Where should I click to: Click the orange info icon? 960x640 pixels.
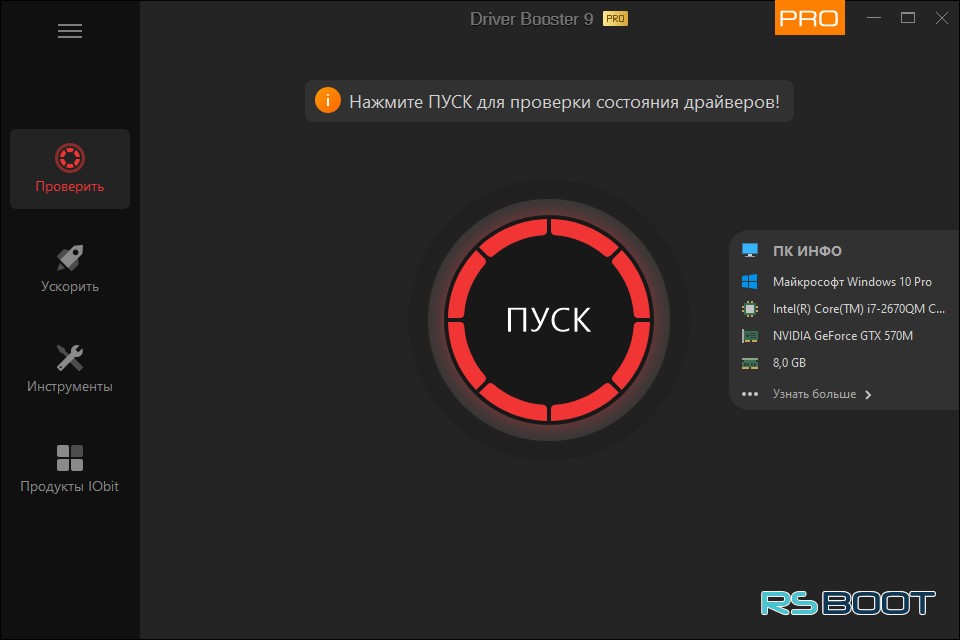(328, 100)
